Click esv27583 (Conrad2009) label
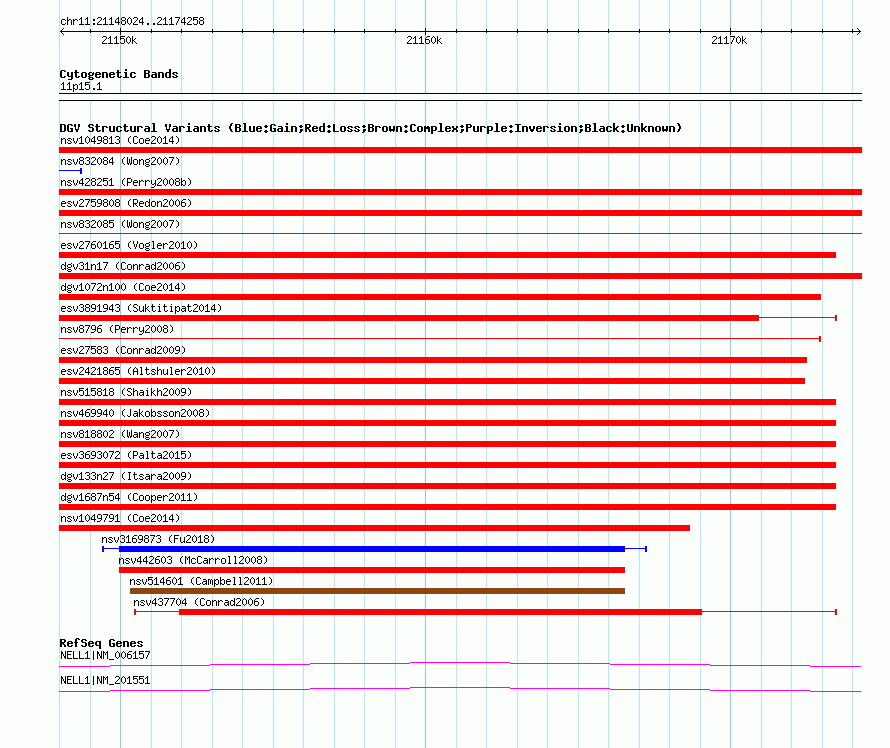 tap(123, 350)
